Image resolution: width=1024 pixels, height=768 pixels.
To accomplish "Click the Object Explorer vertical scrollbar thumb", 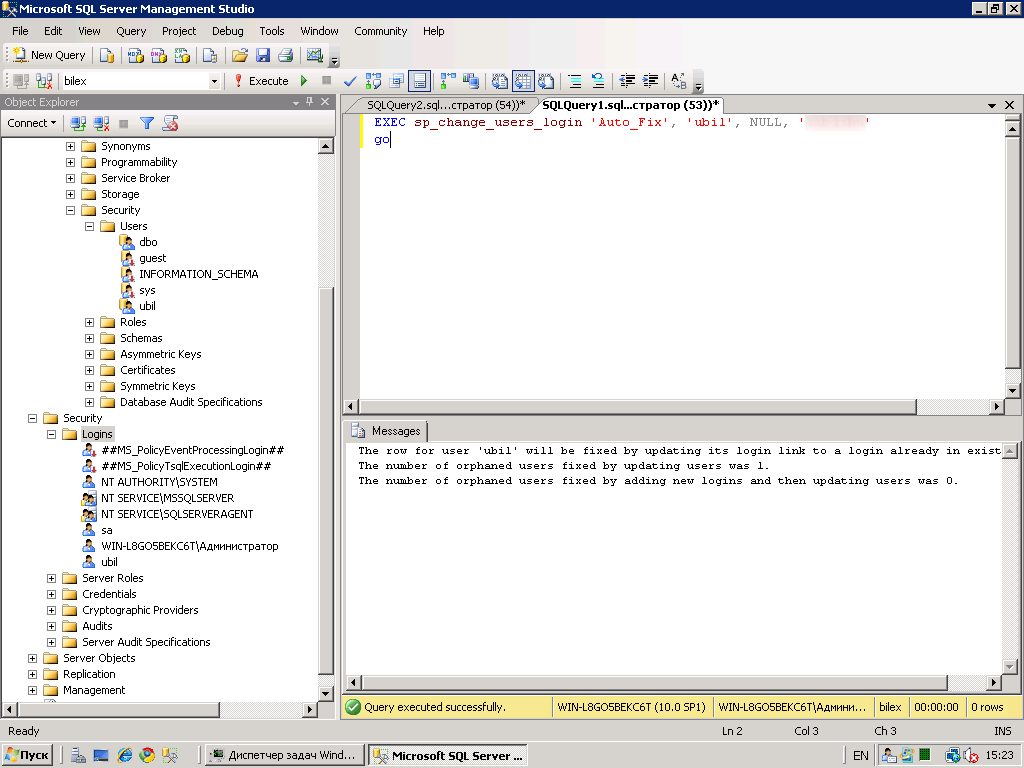I will pos(326,481).
